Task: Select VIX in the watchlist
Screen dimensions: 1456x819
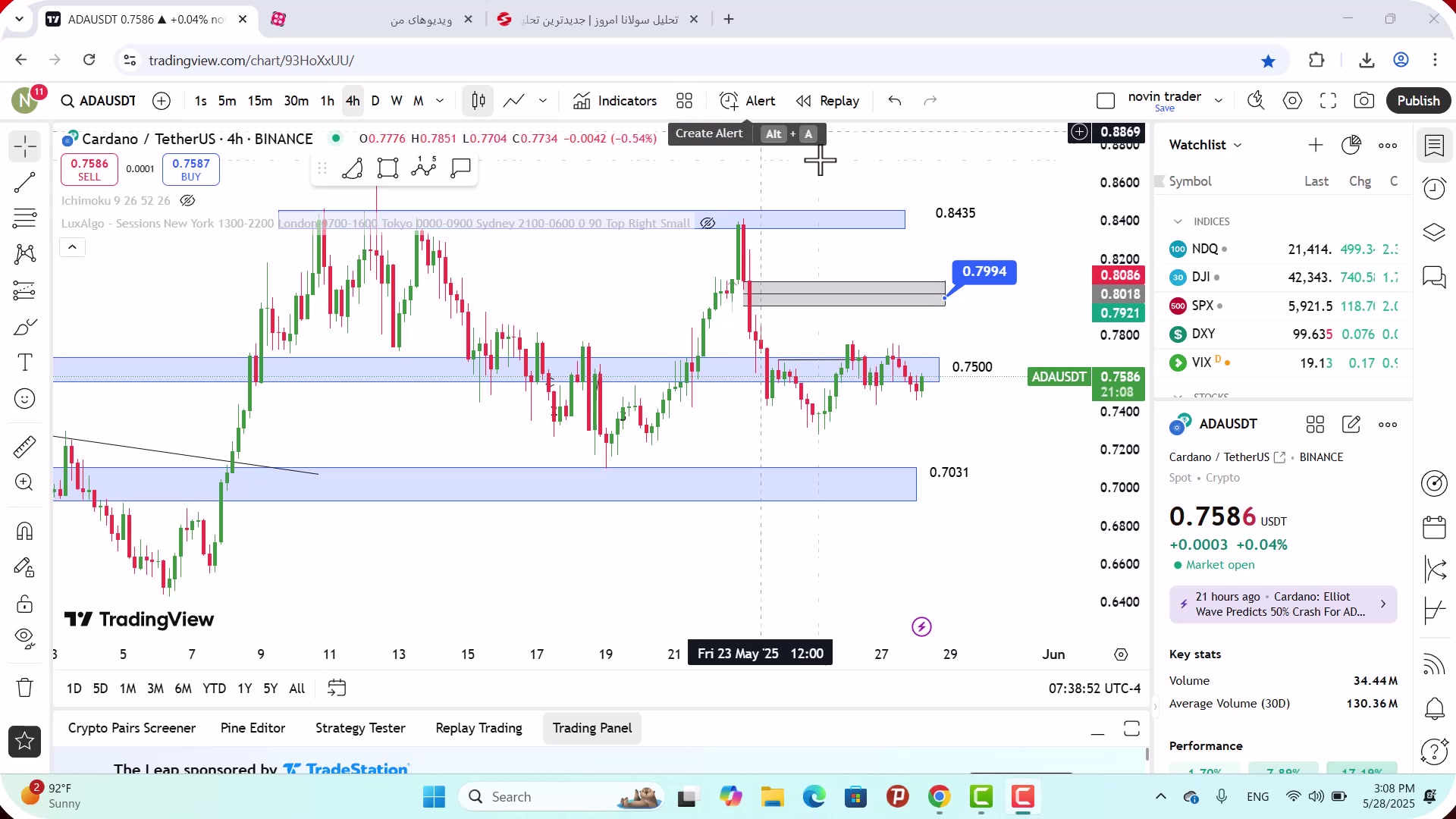Action: [x=1283, y=362]
